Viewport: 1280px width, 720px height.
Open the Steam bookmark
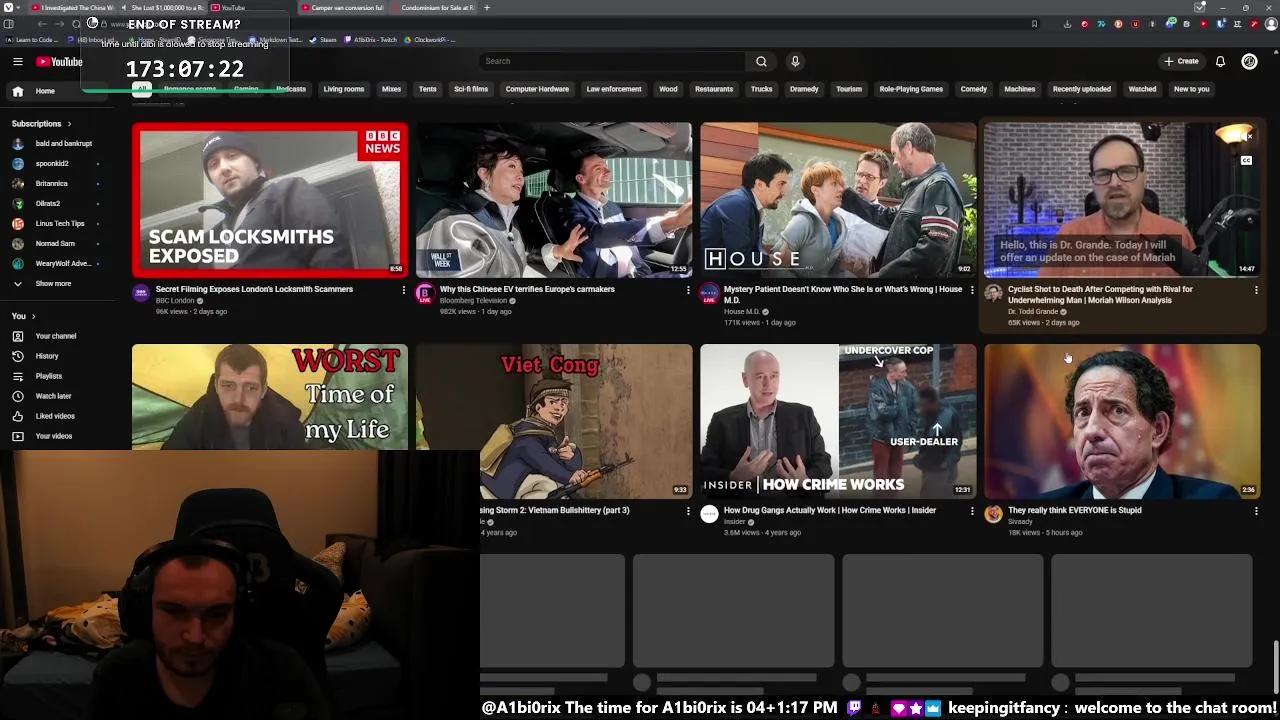coord(323,40)
